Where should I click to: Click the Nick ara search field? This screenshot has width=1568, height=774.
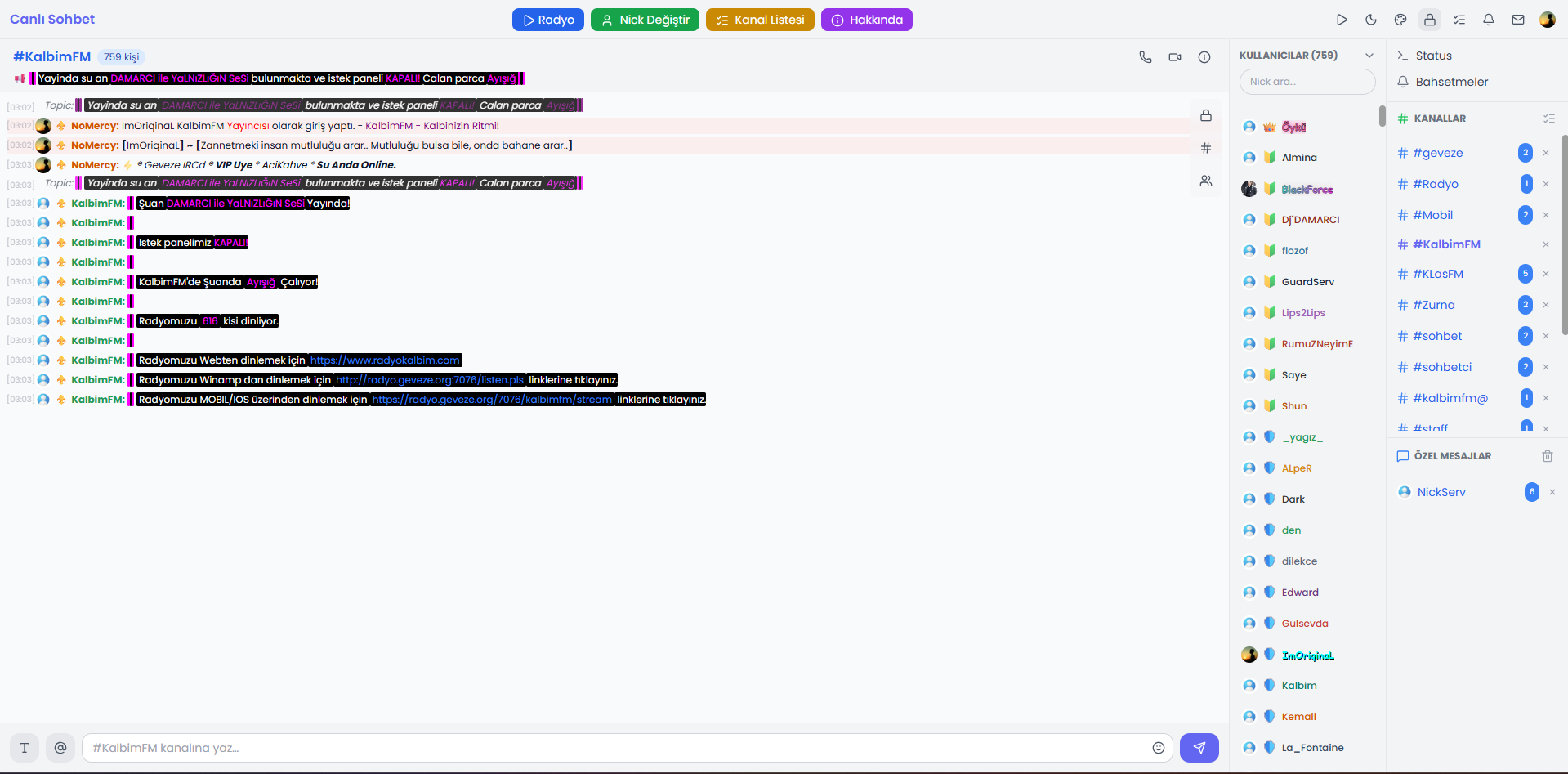(x=1307, y=82)
